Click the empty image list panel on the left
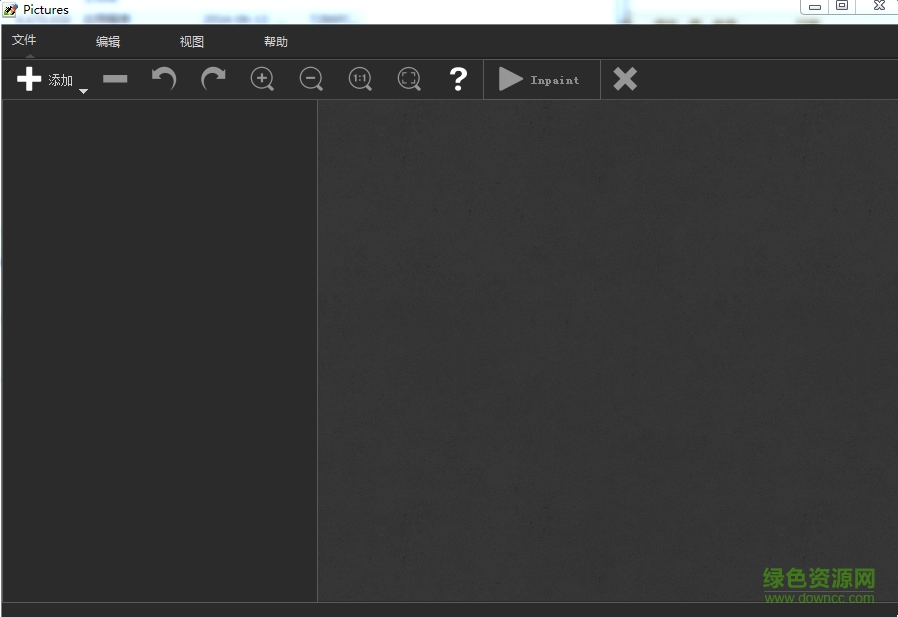898x617 pixels. click(x=159, y=350)
